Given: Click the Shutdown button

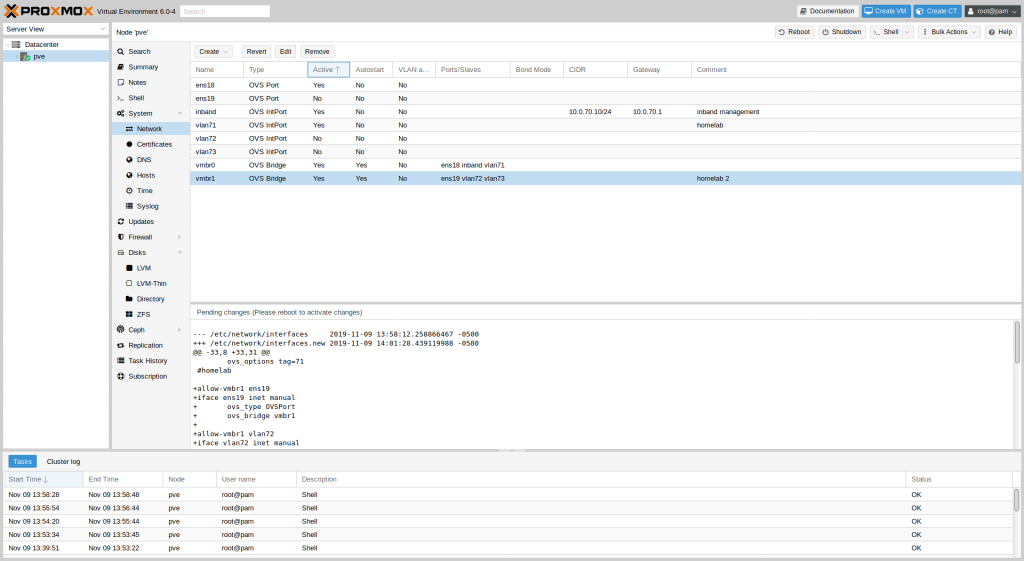Looking at the screenshot, I should point(842,32).
